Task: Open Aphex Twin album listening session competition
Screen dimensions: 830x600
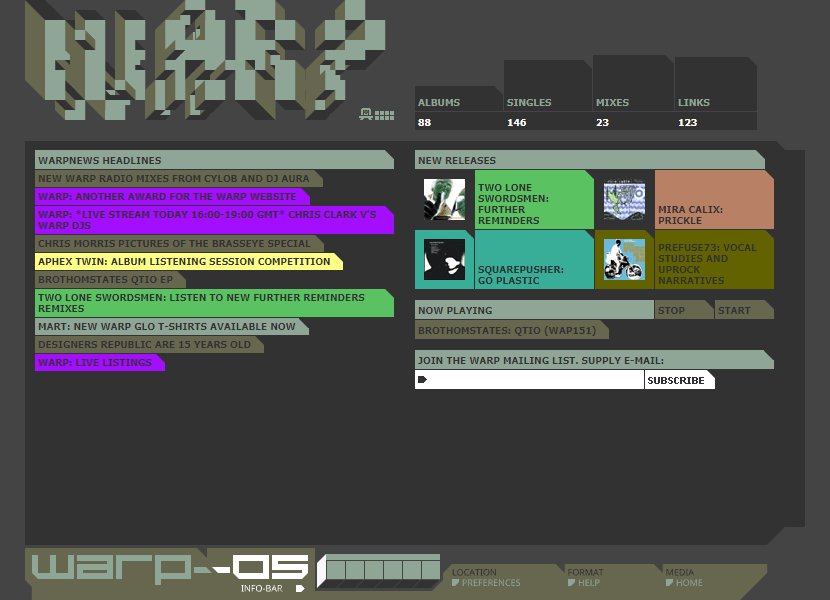Action: (x=189, y=262)
